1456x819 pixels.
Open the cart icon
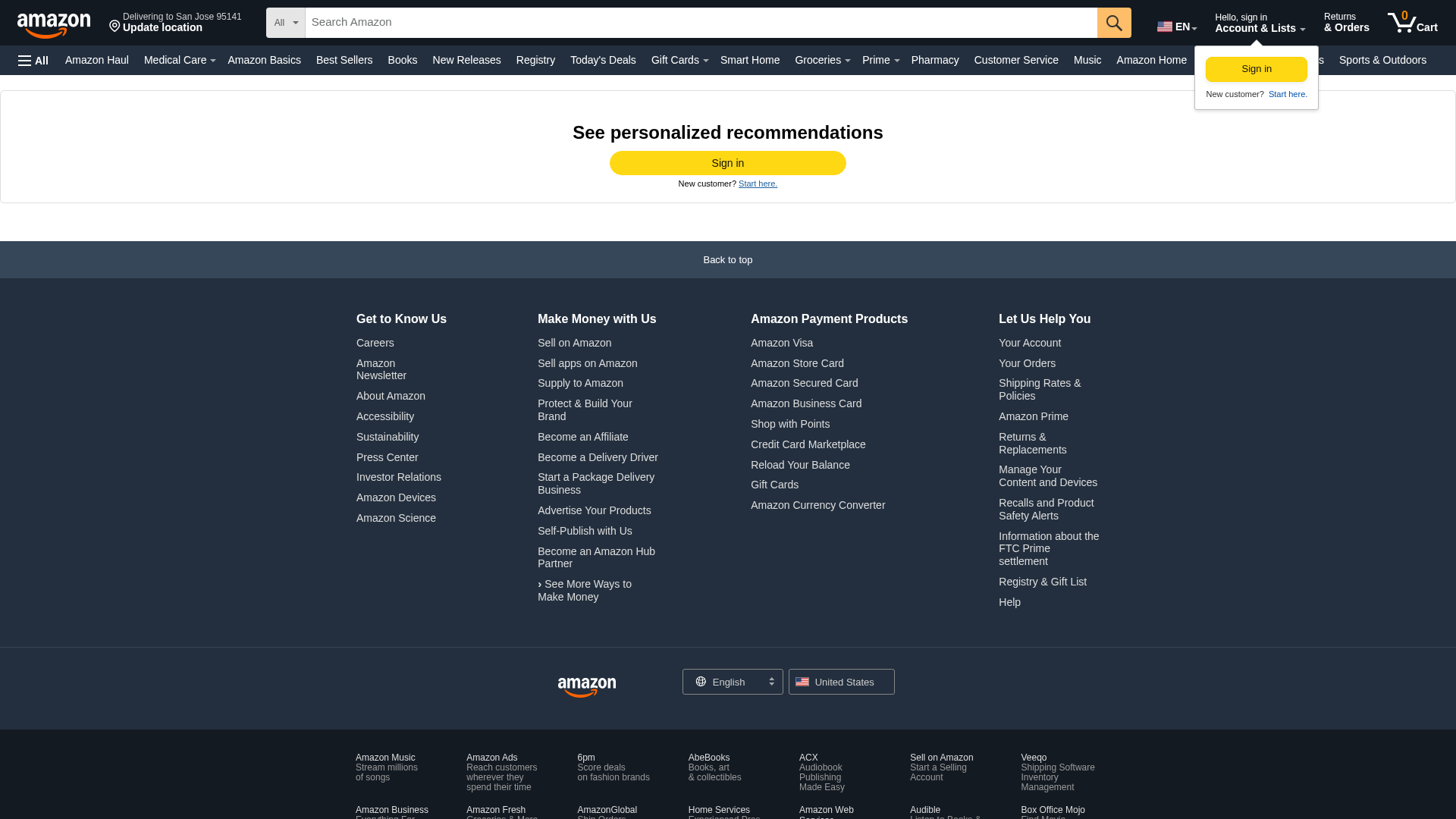click(x=1412, y=23)
